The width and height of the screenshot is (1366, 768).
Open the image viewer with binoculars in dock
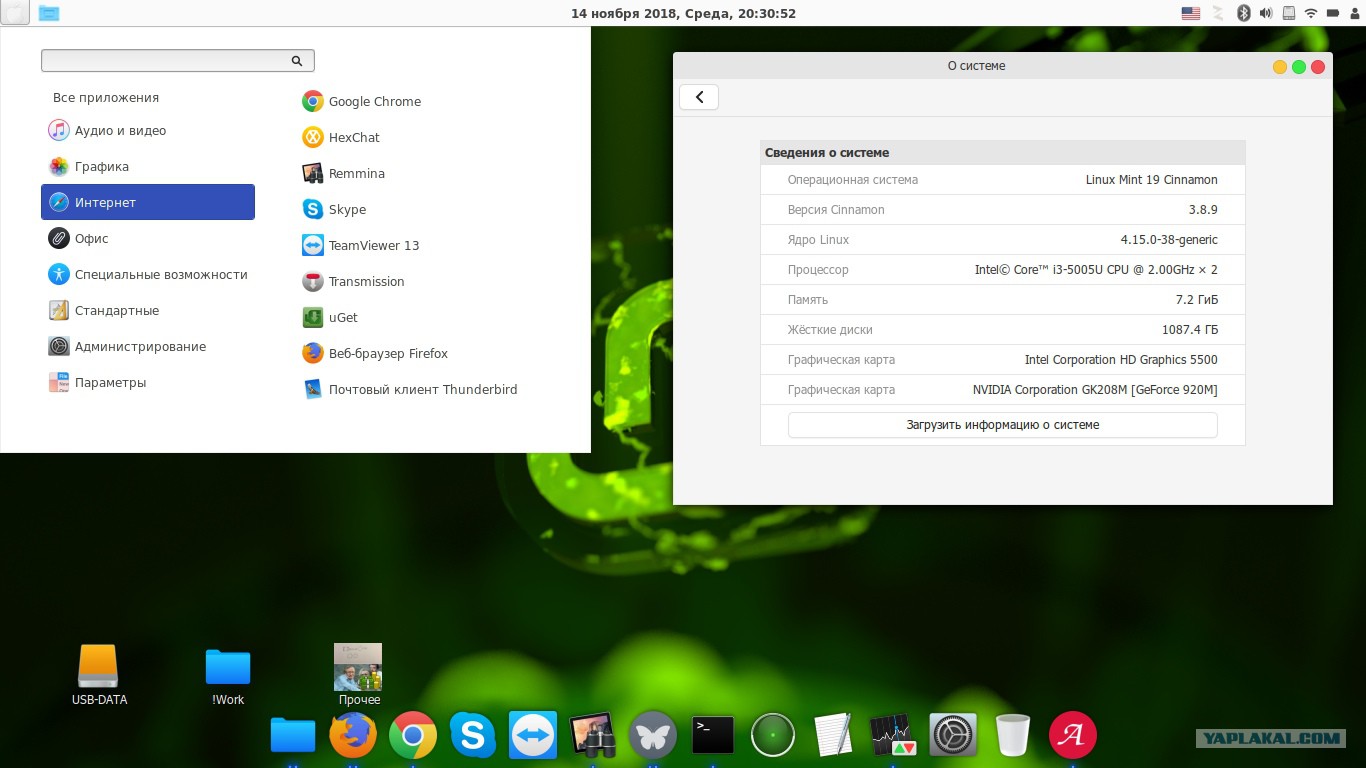[593, 736]
